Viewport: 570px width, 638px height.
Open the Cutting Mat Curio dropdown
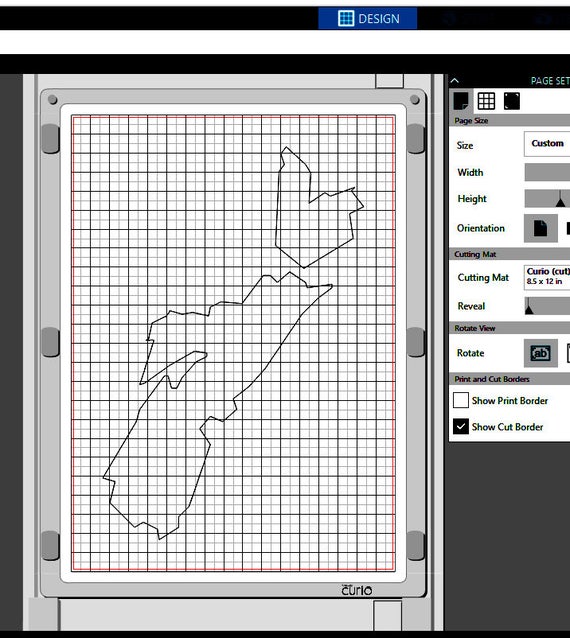pyautogui.click(x=547, y=277)
